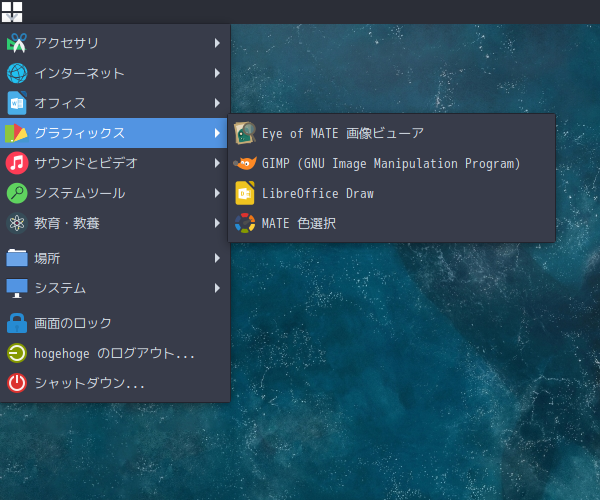
Task: Click the グラフィックス submenu arrow
Action: [x=217, y=133]
